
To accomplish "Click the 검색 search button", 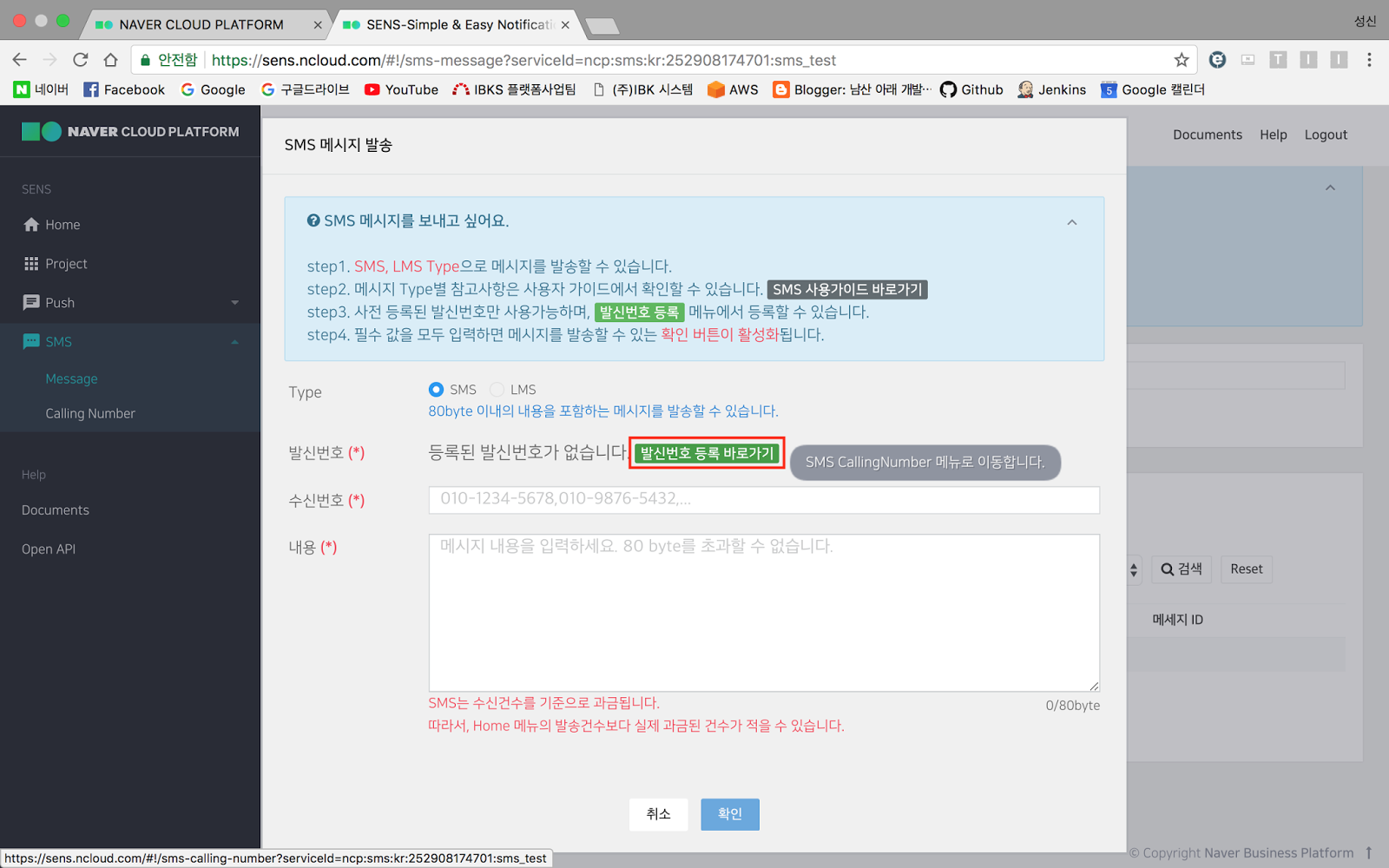I will point(1182,569).
